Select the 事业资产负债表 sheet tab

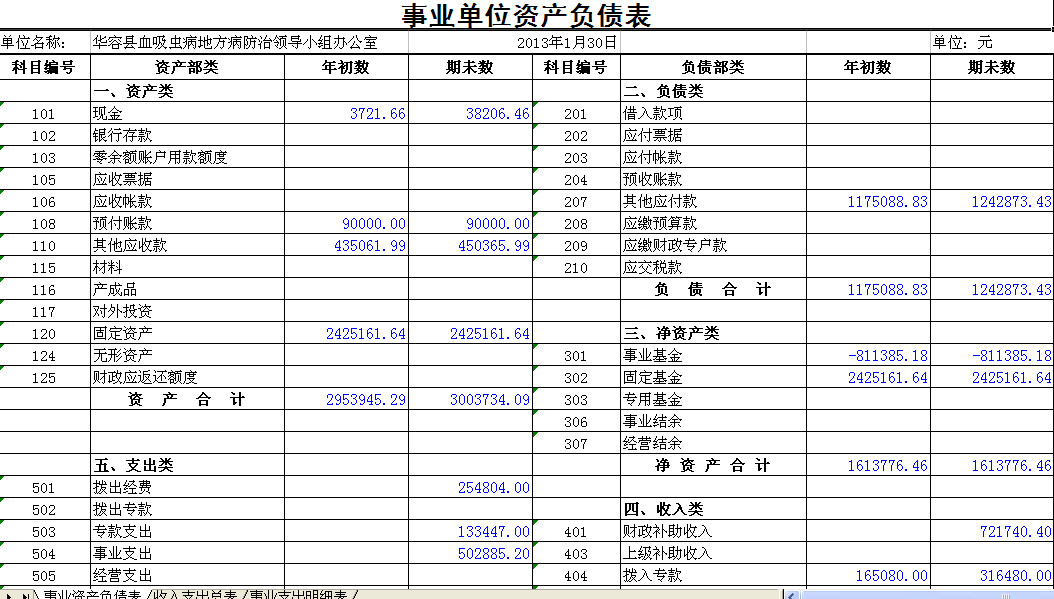point(91,595)
